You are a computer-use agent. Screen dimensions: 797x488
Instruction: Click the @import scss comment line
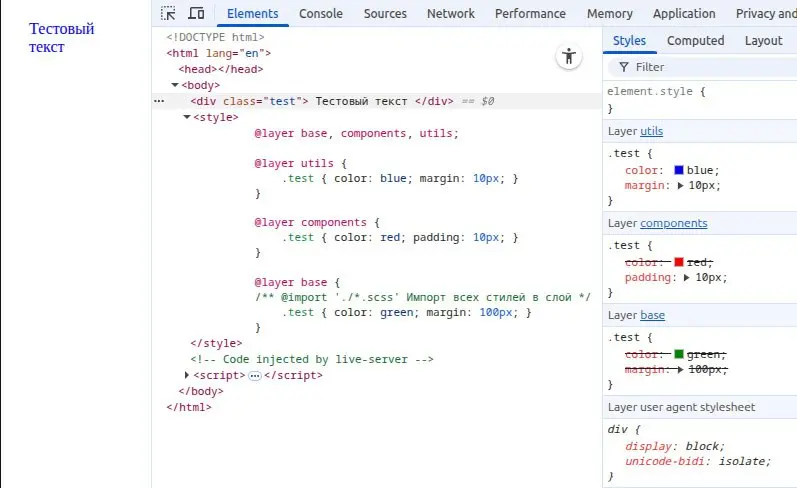[x=422, y=297]
